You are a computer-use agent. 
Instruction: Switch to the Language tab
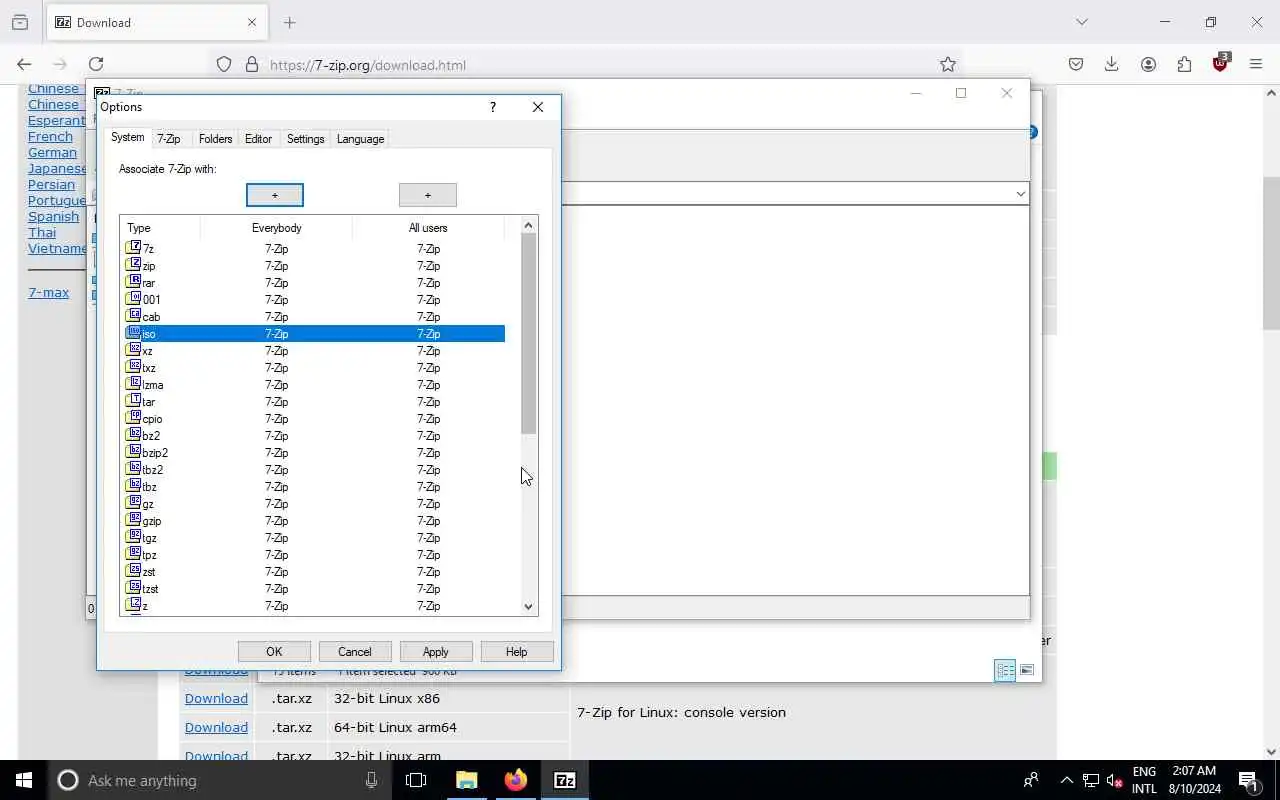point(360,139)
